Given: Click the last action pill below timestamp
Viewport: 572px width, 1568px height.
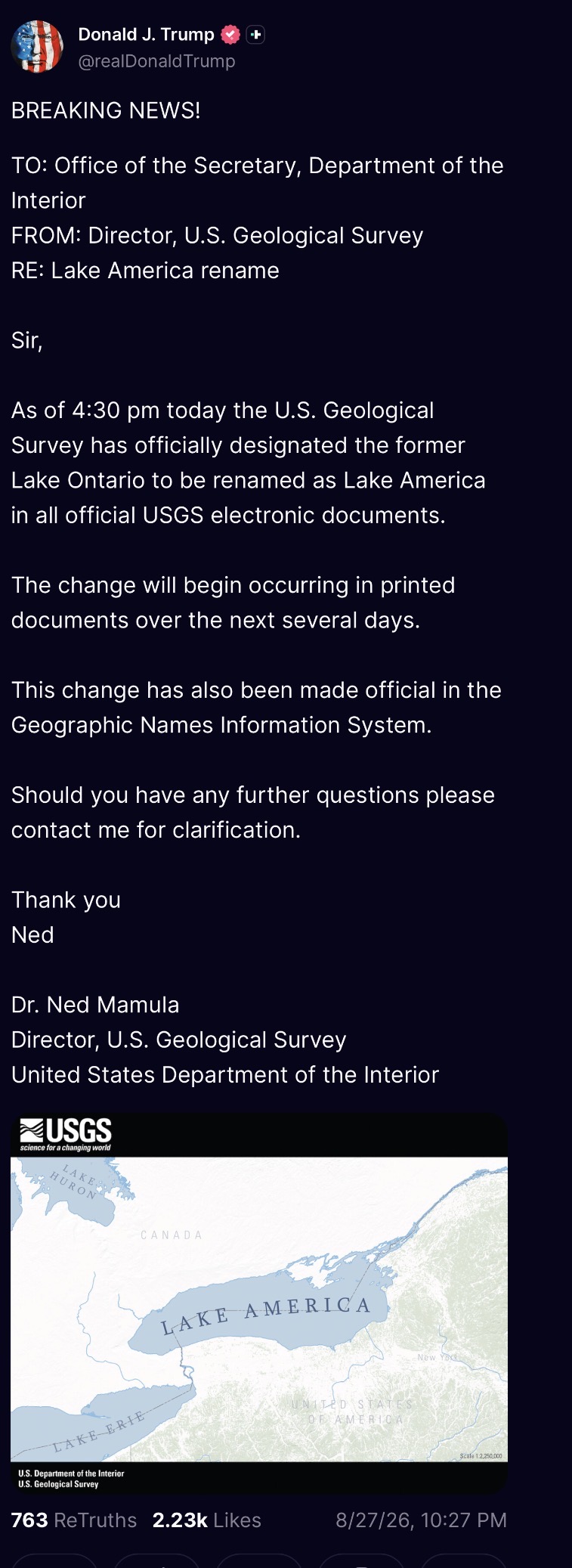Looking at the screenshot, I should (463, 1560).
